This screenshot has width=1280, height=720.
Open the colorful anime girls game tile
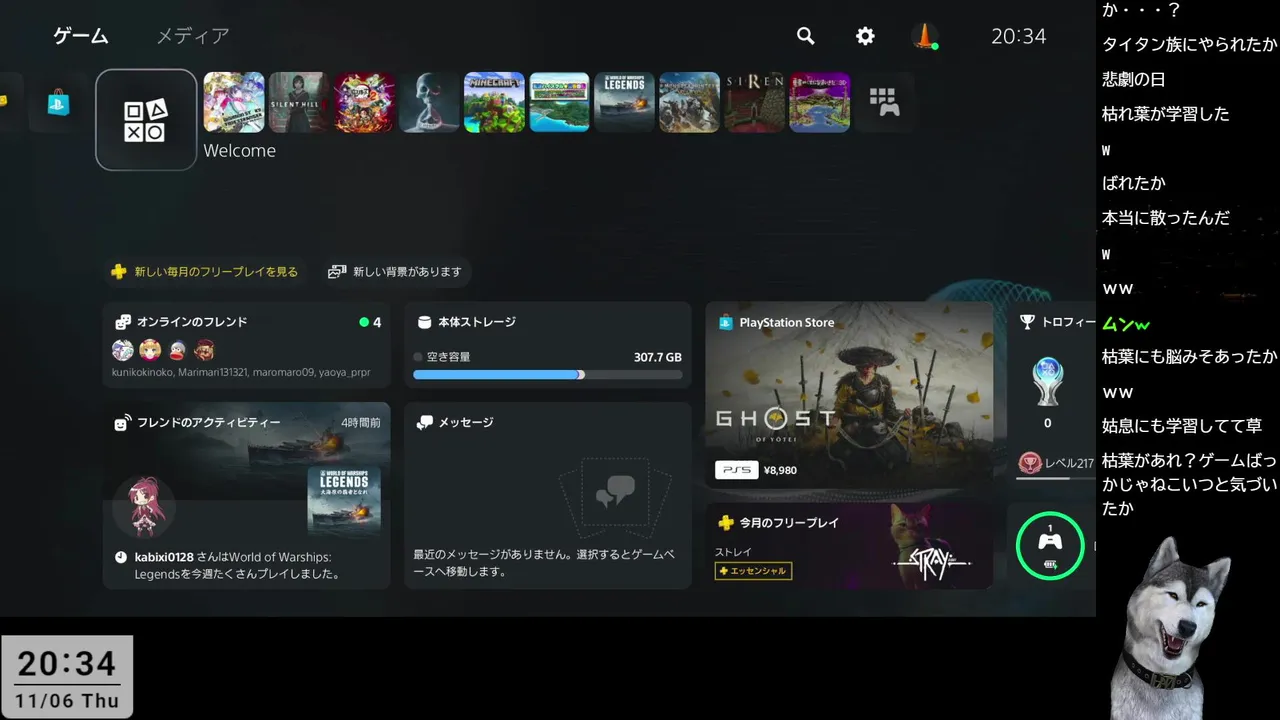(x=234, y=102)
